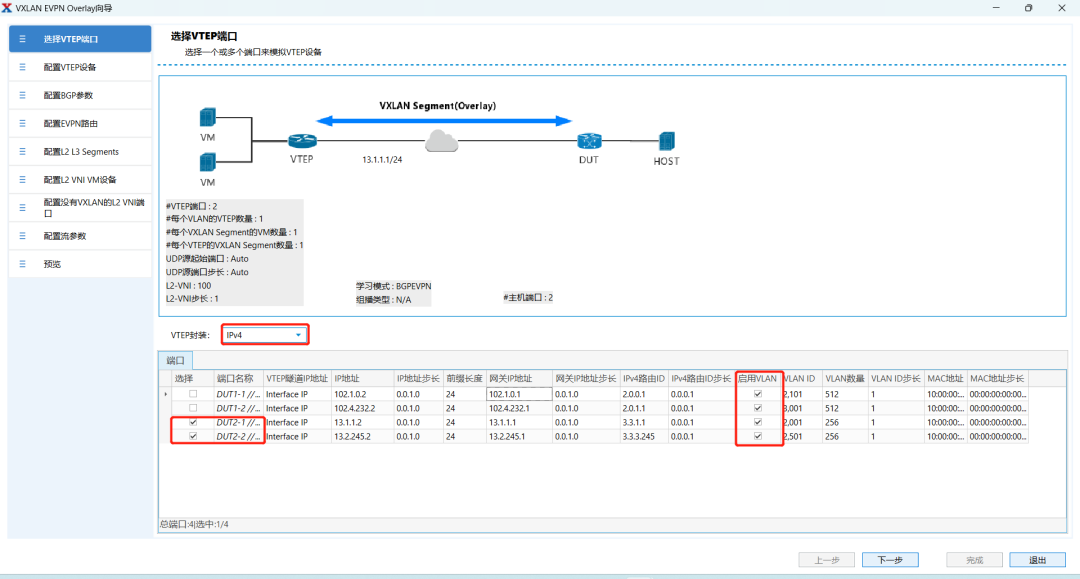Click the VTEP隧道IP地址 column header
The width and height of the screenshot is (1080, 579).
coord(298,379)
